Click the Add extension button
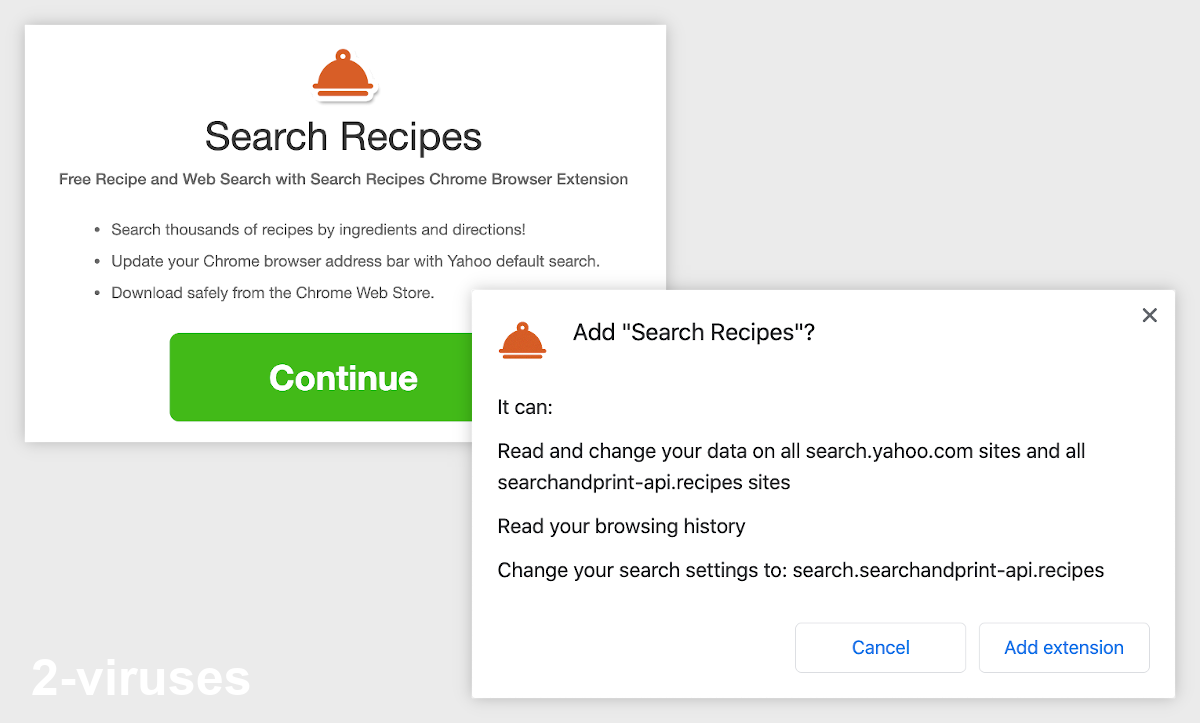Image resolution: width=1200 pixels, height=723 pixels. [1063, 647]
